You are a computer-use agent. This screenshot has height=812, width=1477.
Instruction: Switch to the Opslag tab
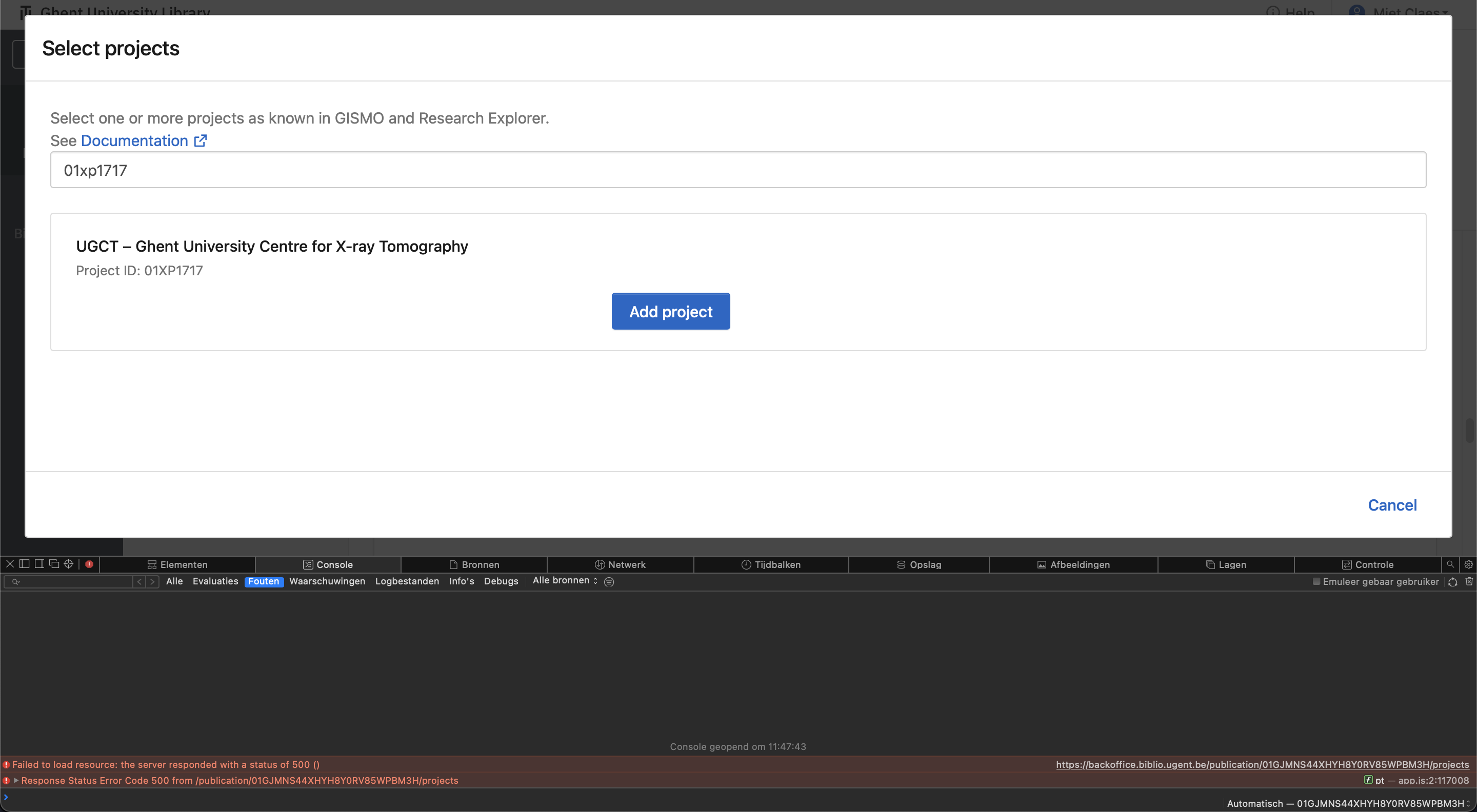(x=920, y=564)
